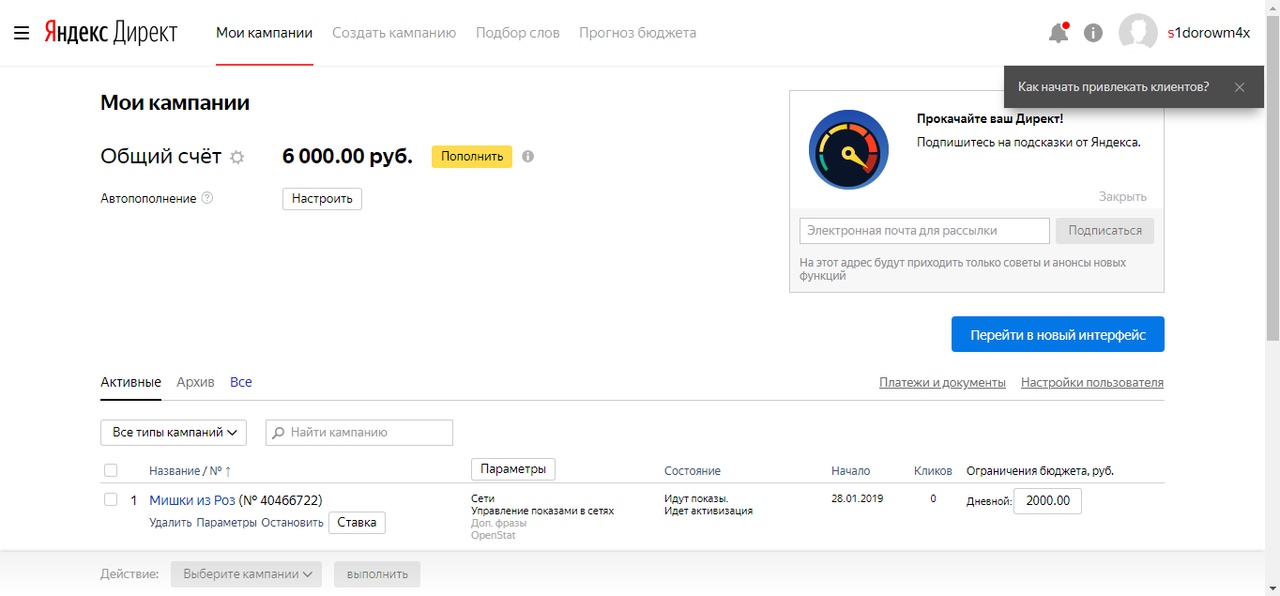This screenshot has height=596, width=1280.
Task: Click the Яндекс Директ logo
Action: pos(110,33)
